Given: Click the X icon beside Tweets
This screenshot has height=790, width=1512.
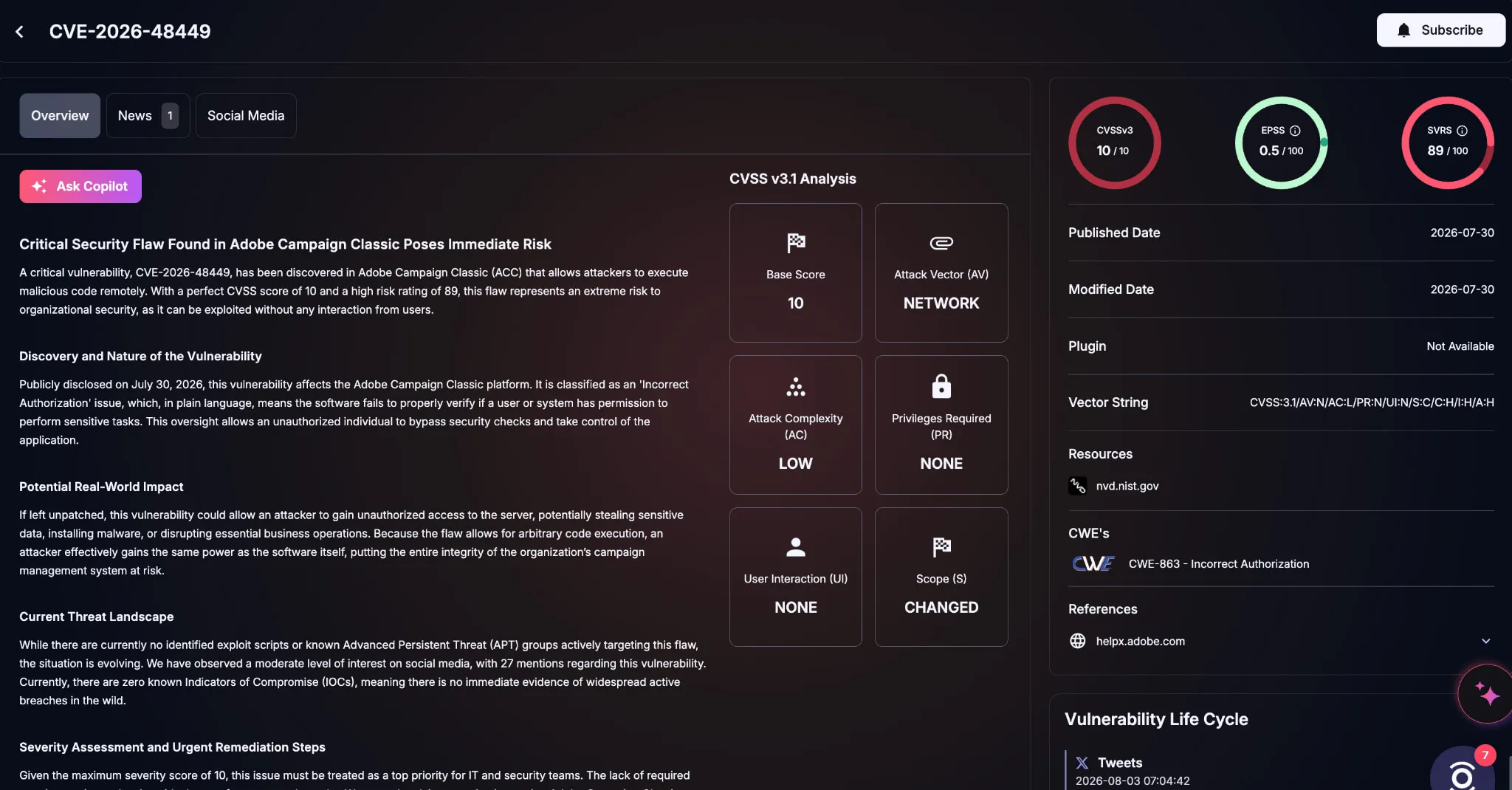Looking at the screenshot, I should (1082, 763).
